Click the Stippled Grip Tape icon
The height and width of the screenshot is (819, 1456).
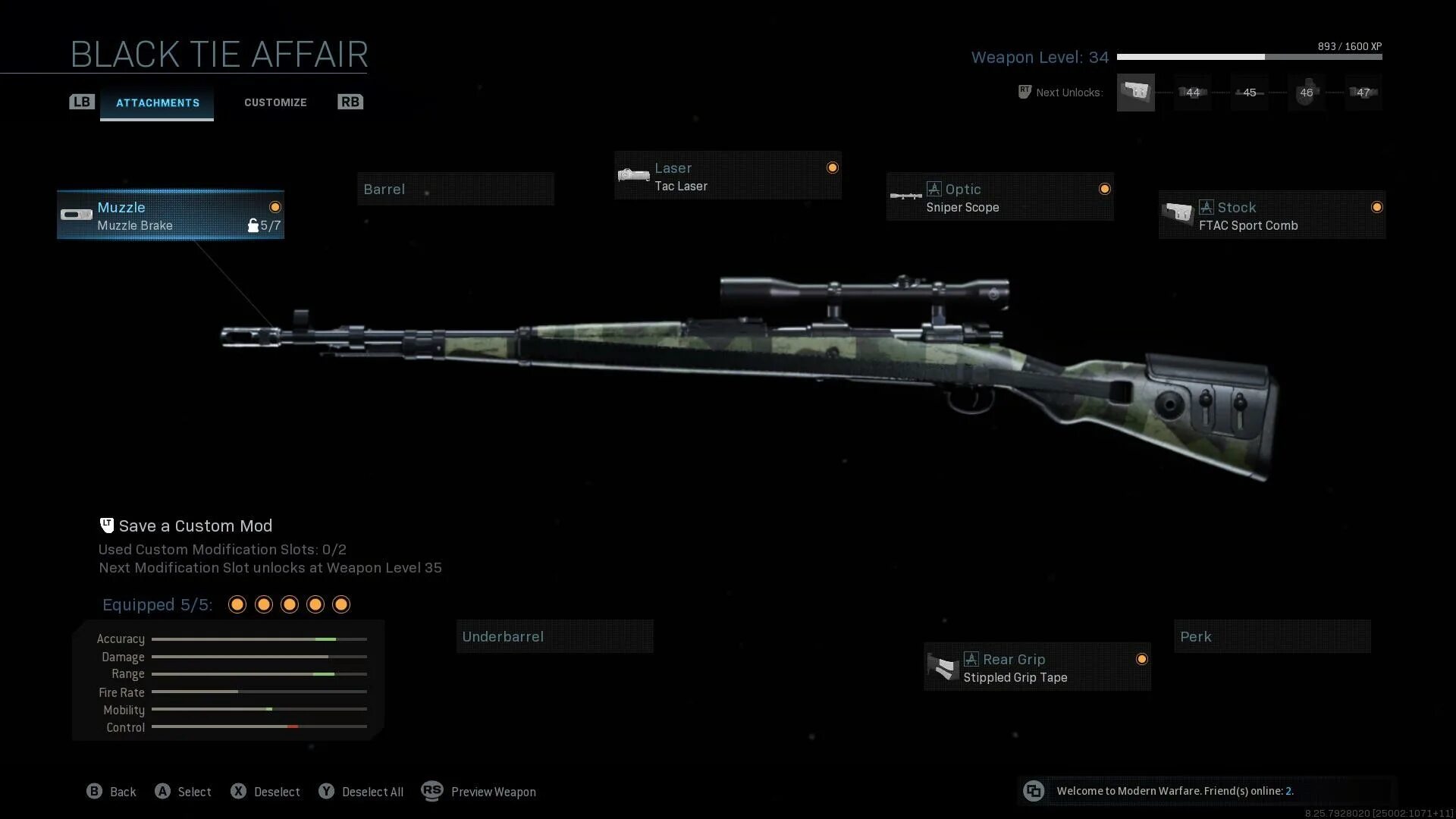(943, 667)
